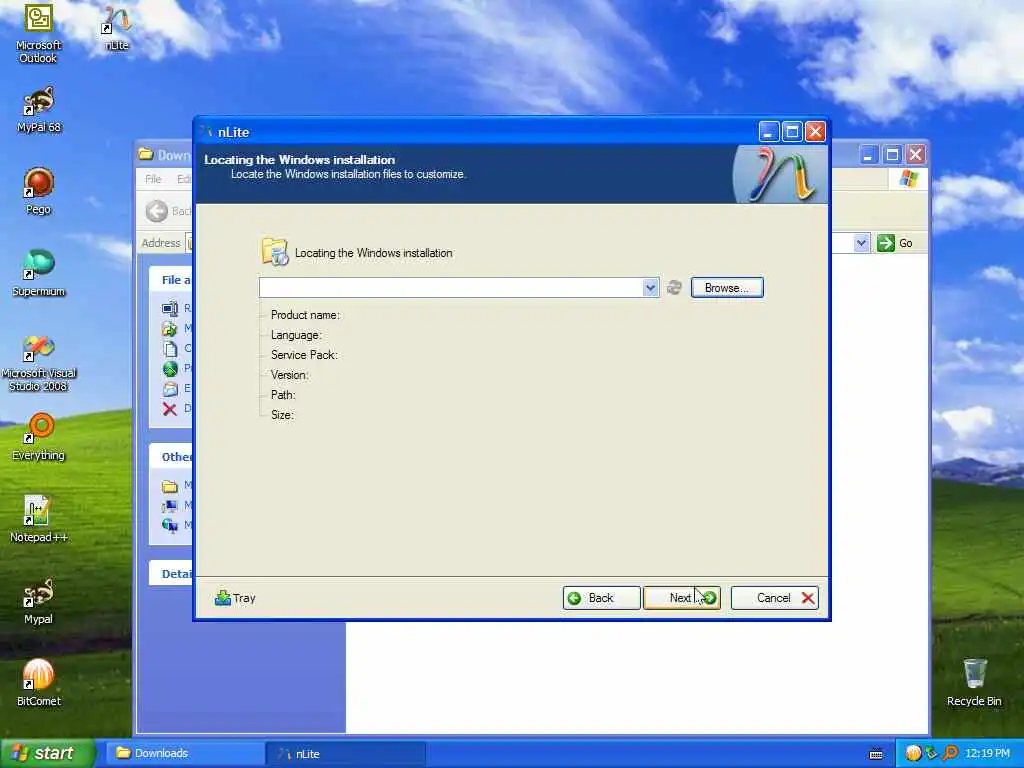Select the BitComet desktop icon

pyautogui.click(x=39, y=682)
